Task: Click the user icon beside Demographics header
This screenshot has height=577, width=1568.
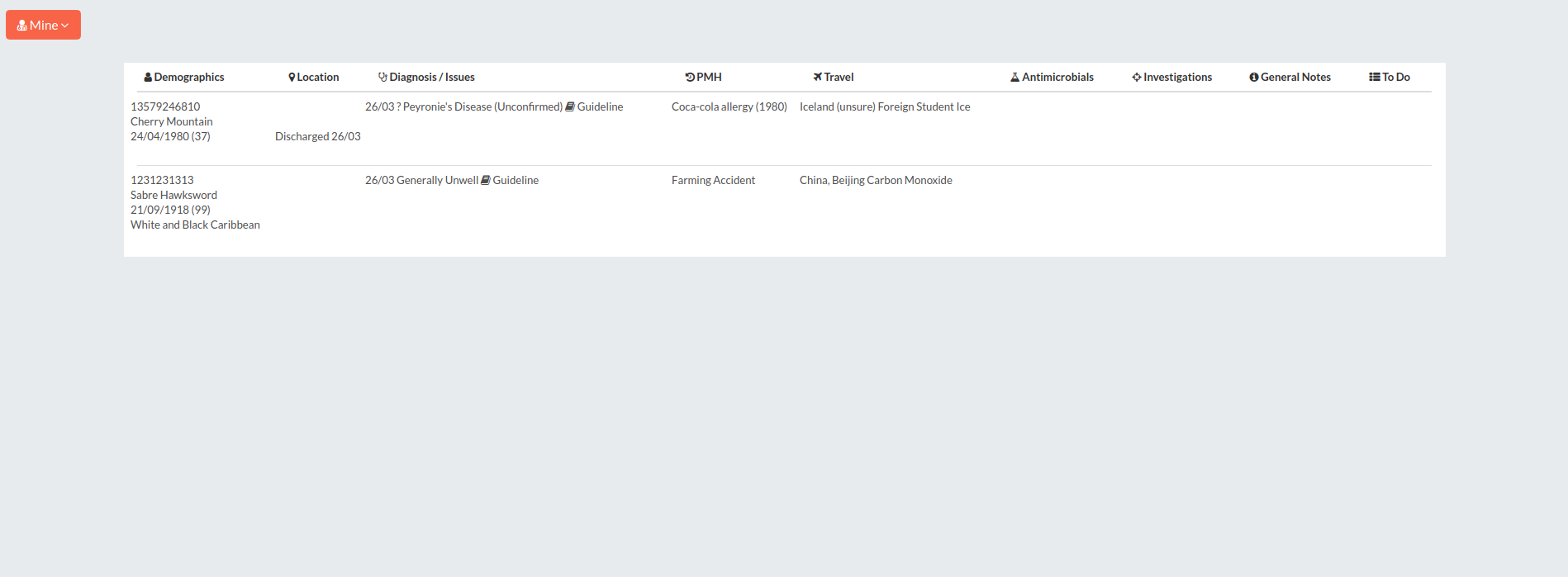Action: [x=148, y=77]
